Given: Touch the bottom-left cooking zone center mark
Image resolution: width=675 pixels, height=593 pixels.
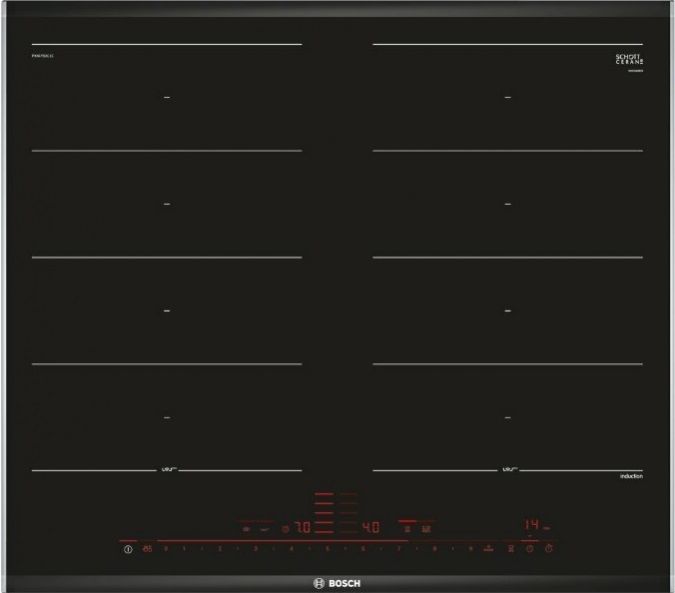Looking at the screenshot, I should click(x=167, y=417).
